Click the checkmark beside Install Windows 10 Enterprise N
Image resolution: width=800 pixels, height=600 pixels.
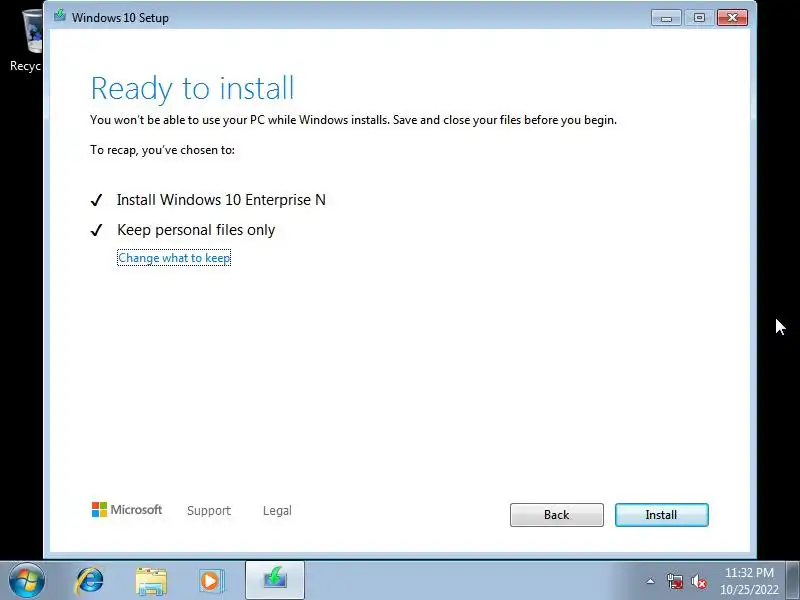click(96, 200)
